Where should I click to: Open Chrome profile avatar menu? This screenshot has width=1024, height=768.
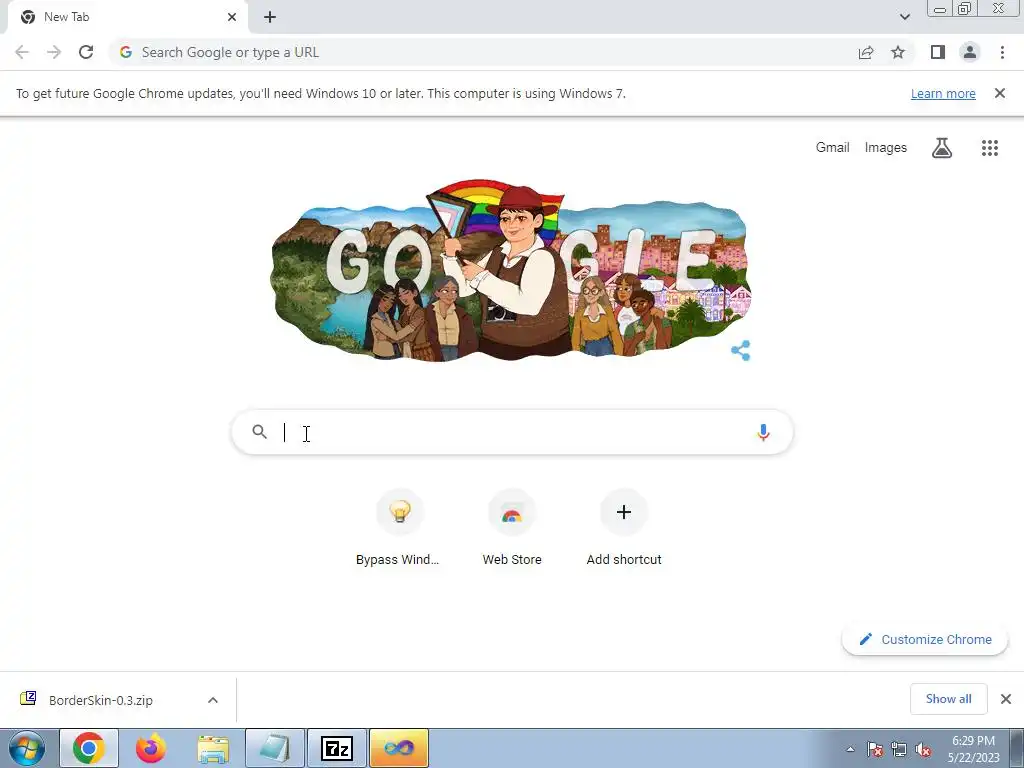tap(970, 52)
